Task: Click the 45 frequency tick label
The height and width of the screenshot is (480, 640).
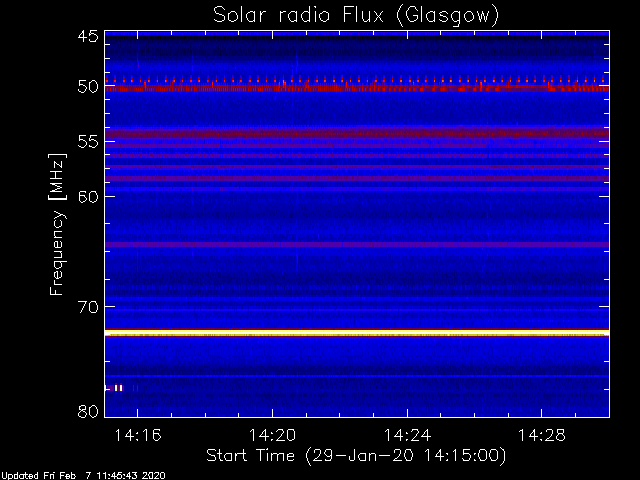Action: [88, 36]
